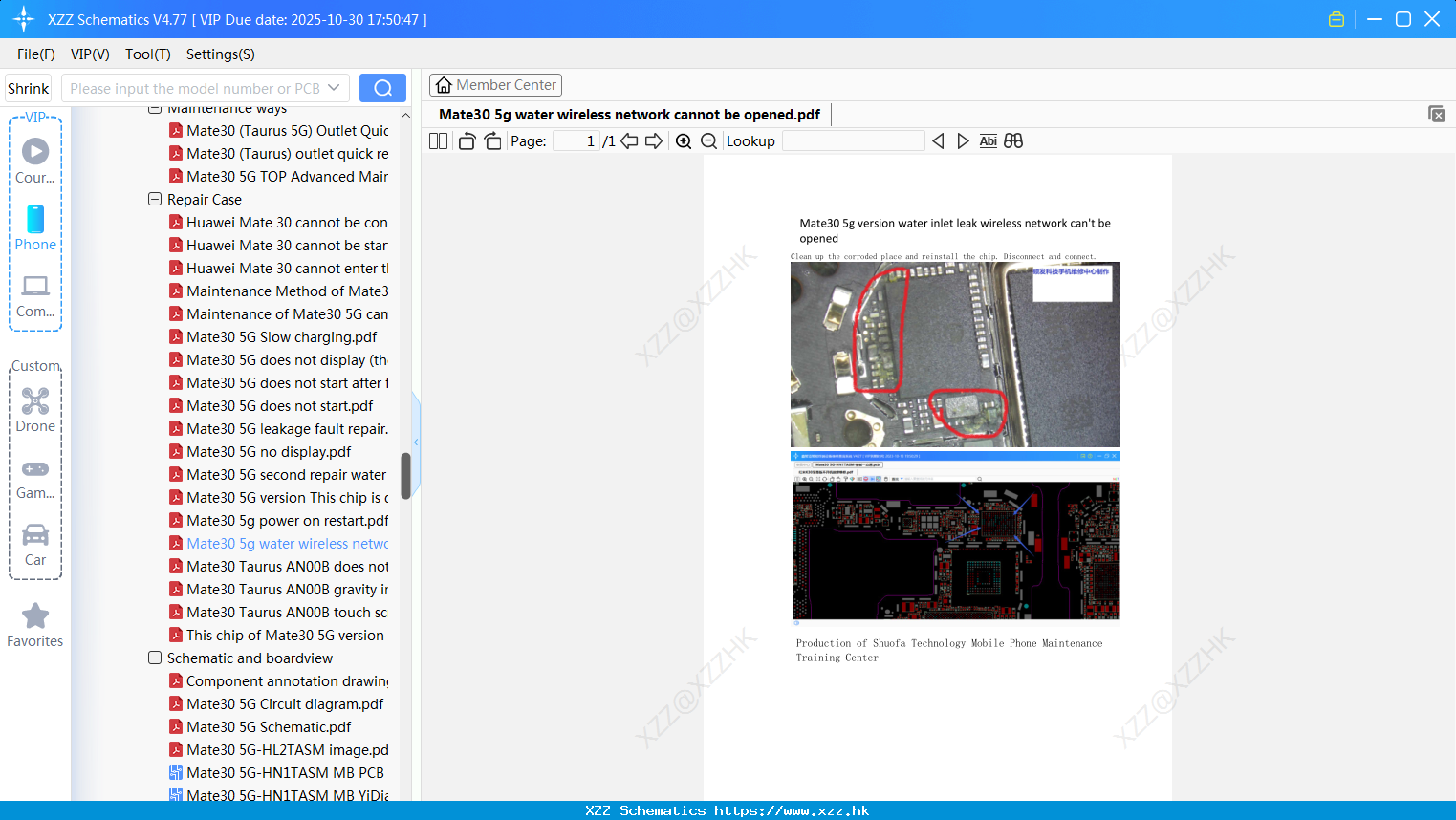Zoom out of the PDF
This screenshot has width=1456, height=820.
click(x=708, y=140)
